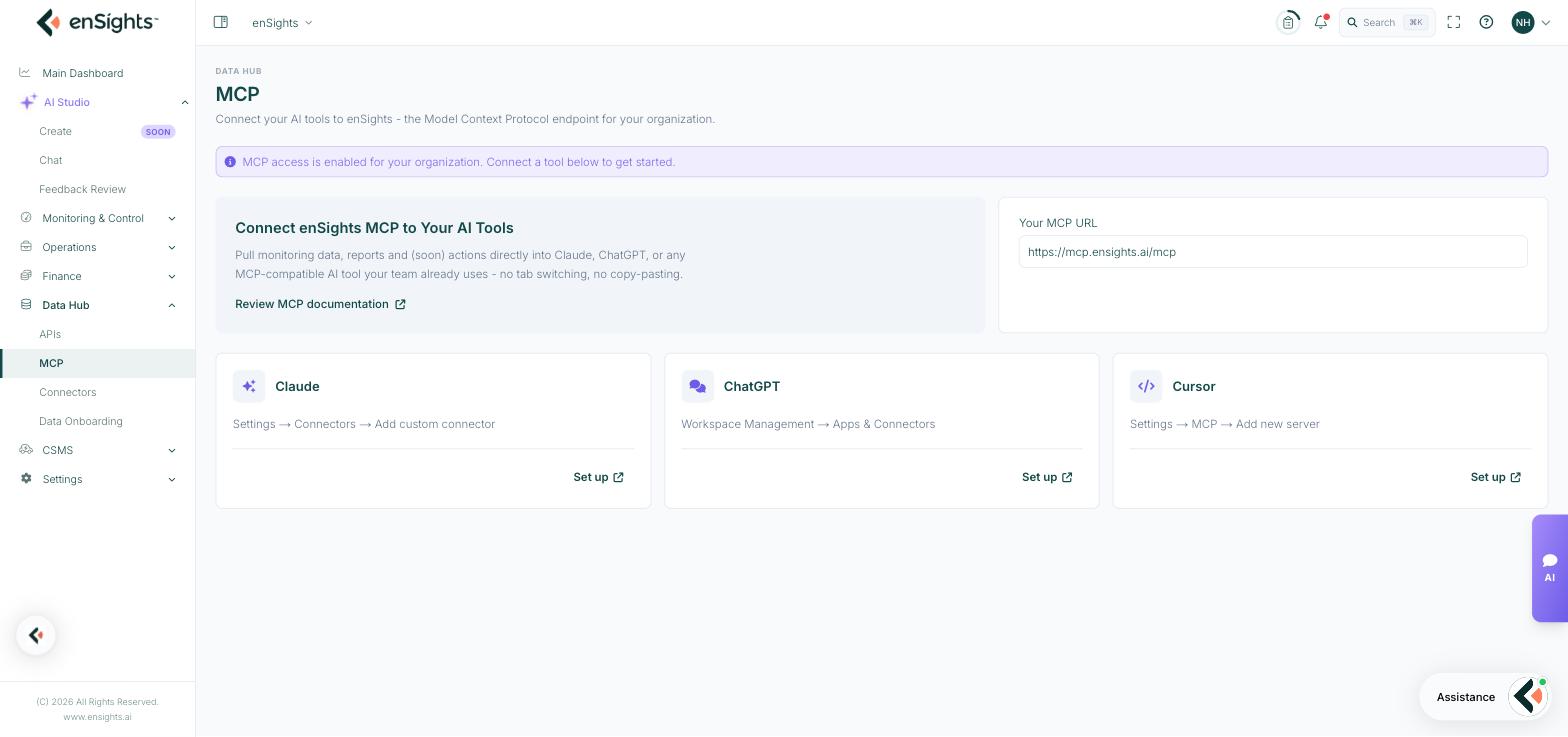Click the ChatGPT chat bubbles icon
This screenshot has height=737, width=1568.
(x=698, y=386)
